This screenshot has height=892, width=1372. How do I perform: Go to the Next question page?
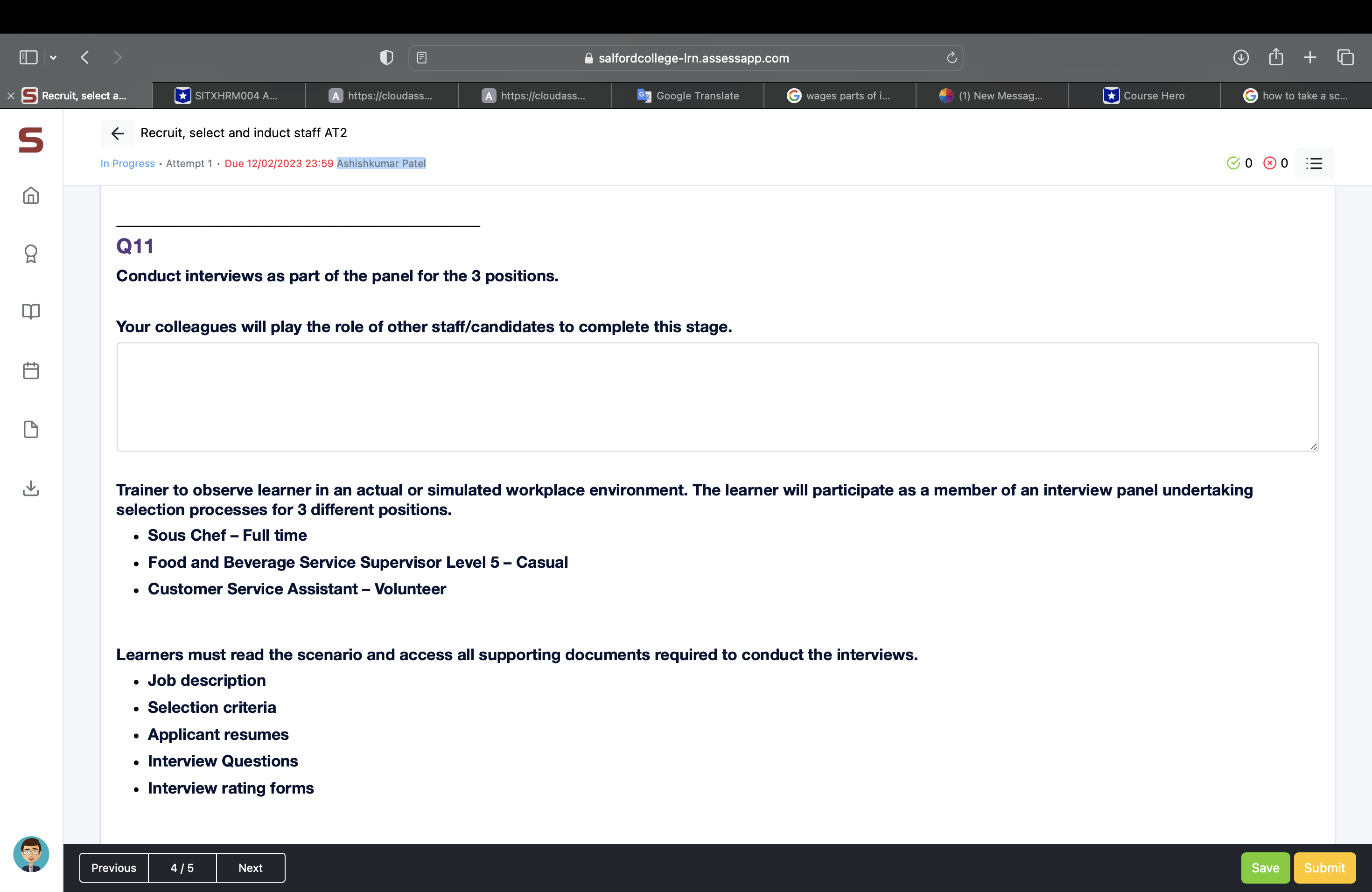point(250,867)
